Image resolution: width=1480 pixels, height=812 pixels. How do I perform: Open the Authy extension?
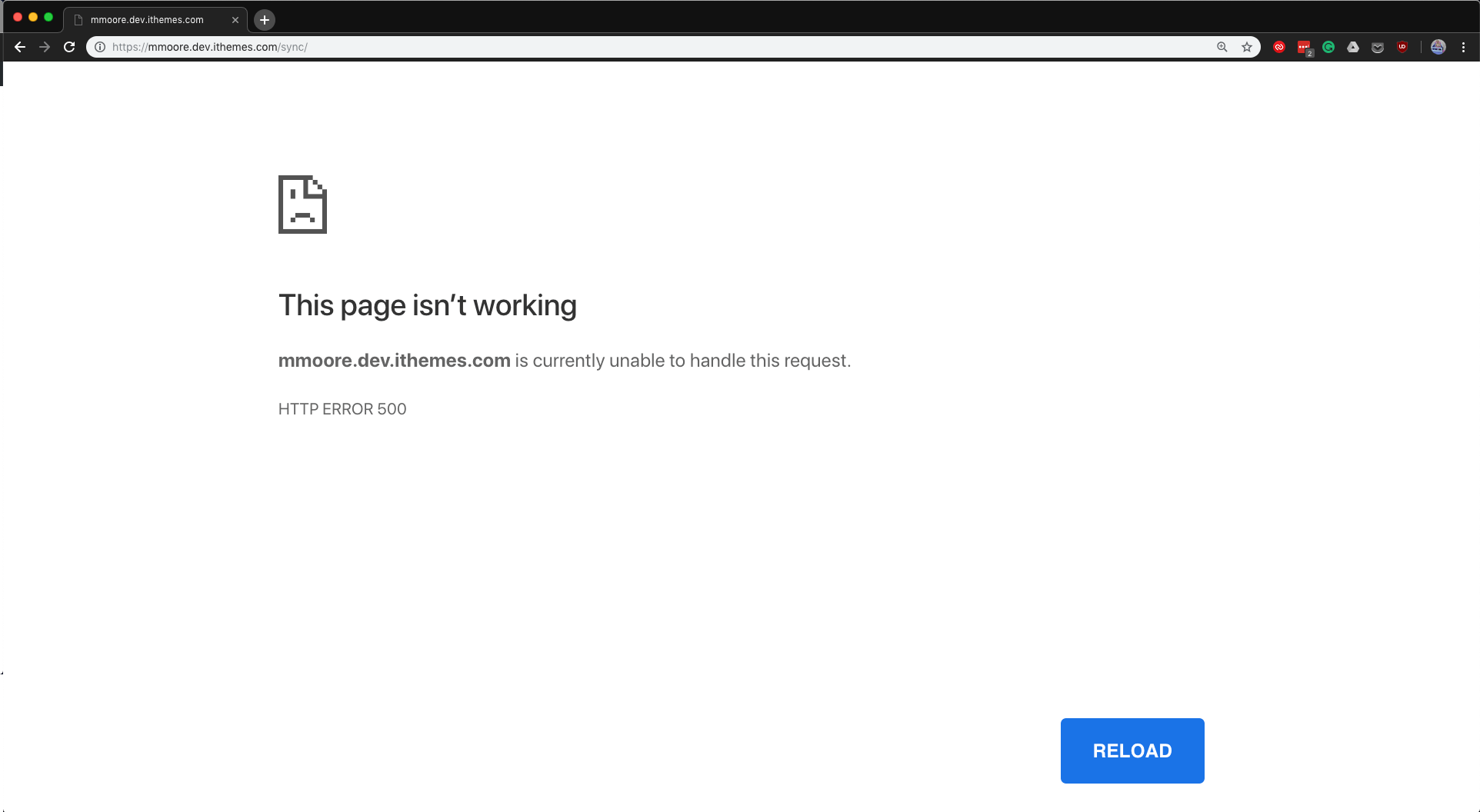point(1279,47)
